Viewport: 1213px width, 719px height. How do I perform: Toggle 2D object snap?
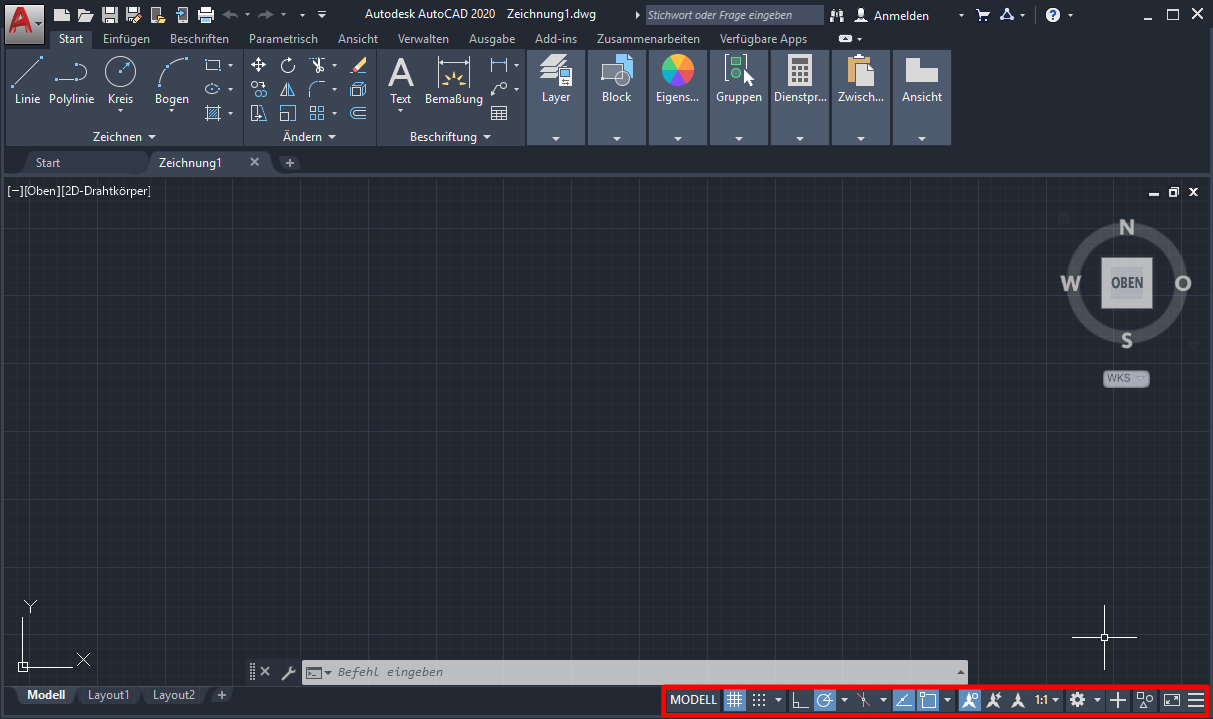[928, 700]
